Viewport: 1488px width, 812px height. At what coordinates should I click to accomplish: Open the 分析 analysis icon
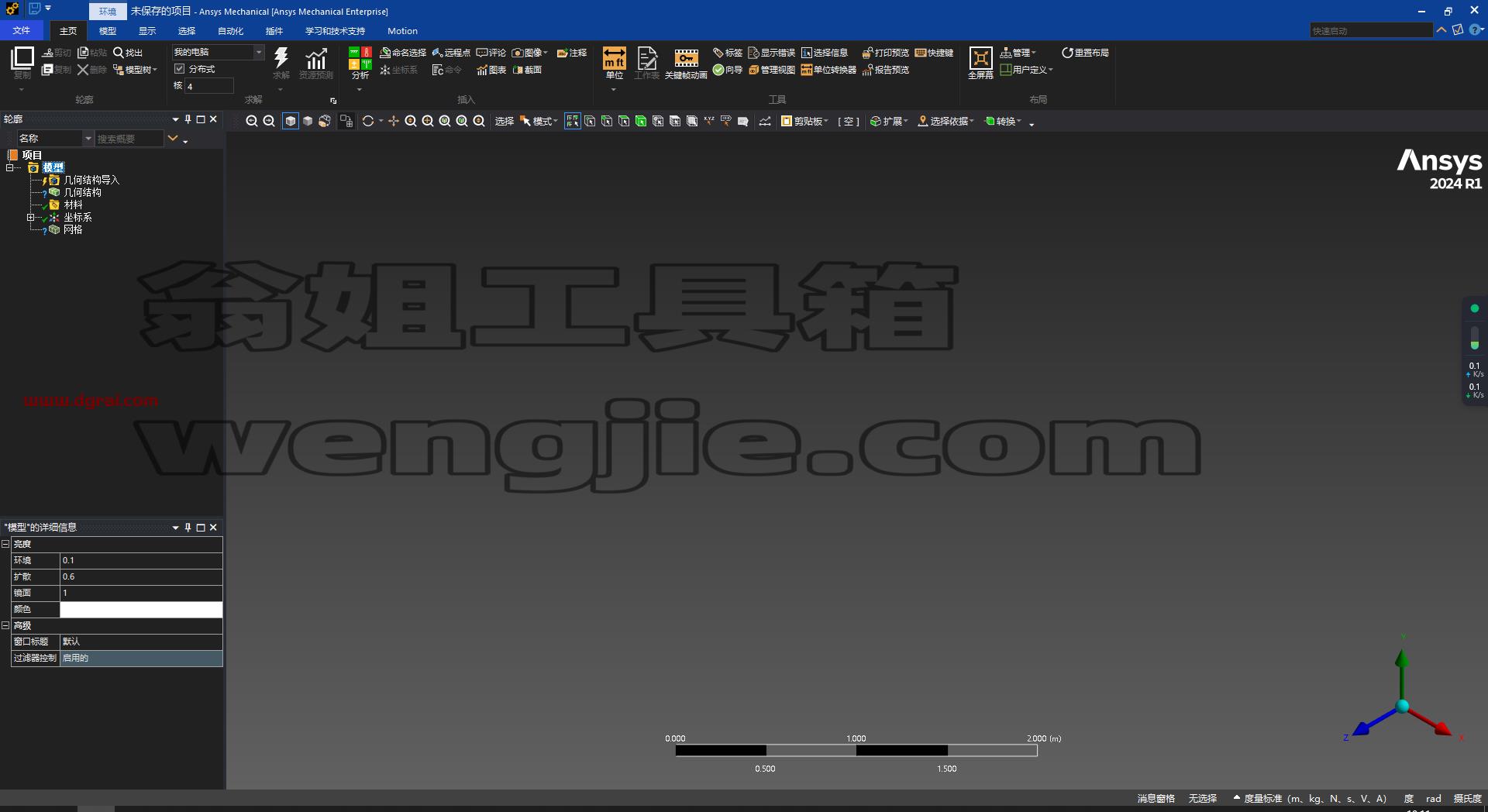pyautogui.click(x=360, y=58)
